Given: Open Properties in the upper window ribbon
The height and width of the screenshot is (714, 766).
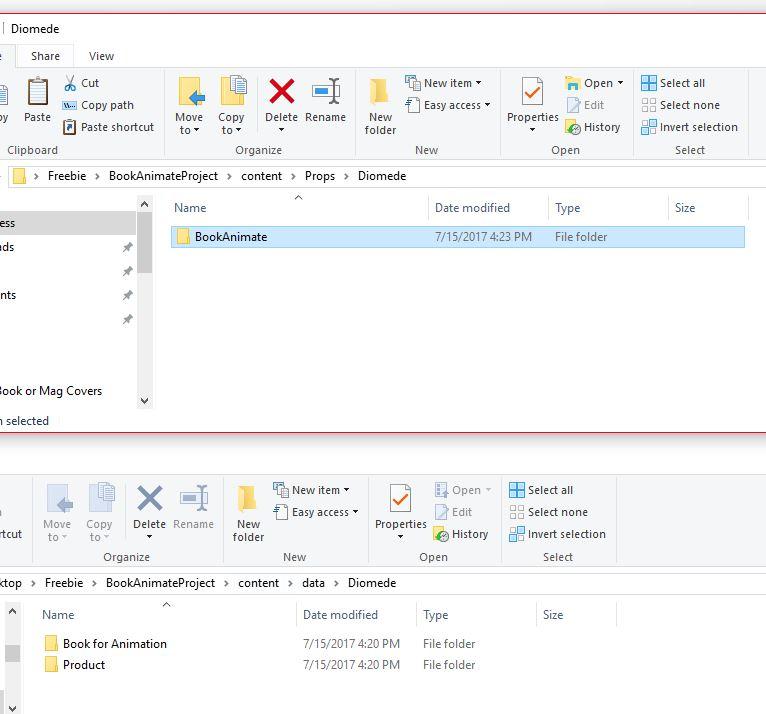Looking at the screenshot, I should [532, 104].
